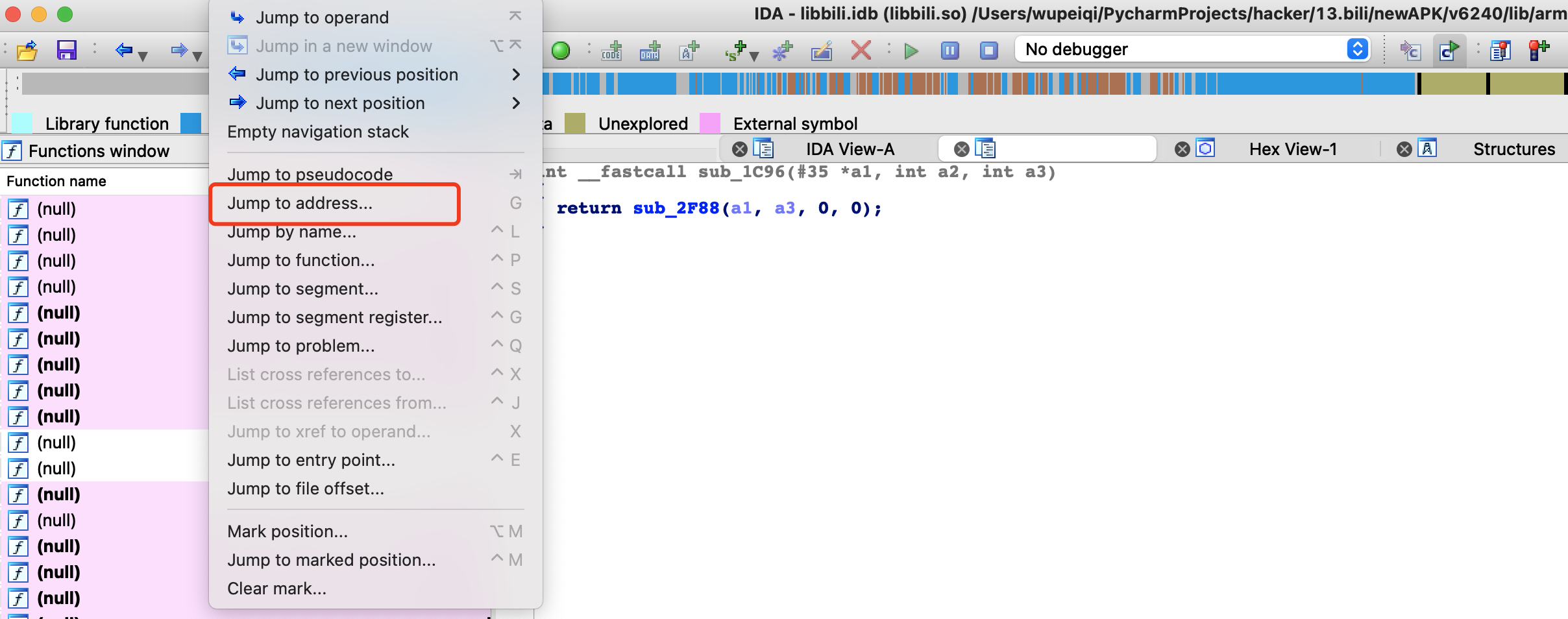Screen dimensions: 1568x619
Task: Expand 'Jump to next position' submenu arrow
Action: click(x=516, y=103)
